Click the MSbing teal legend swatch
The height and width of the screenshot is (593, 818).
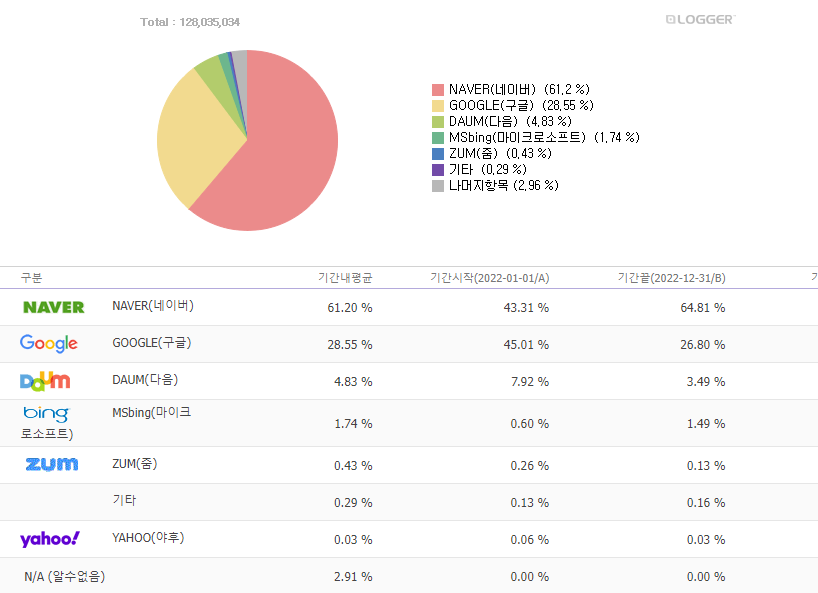[438, 138]
